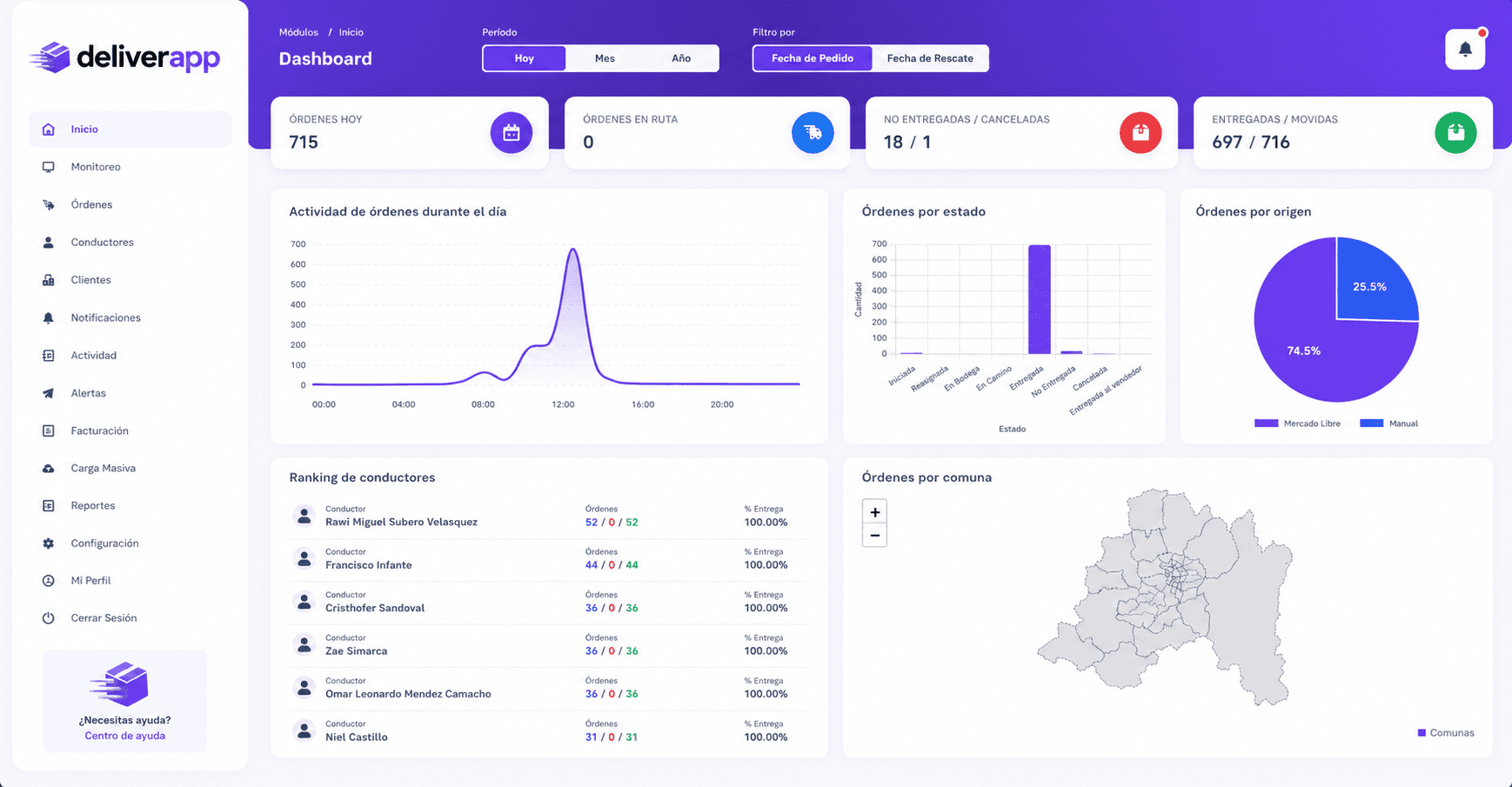Screen dimensions: 1512x787
Task: Click the Carga Masiva cloud icon
Action: click(49, 468)
